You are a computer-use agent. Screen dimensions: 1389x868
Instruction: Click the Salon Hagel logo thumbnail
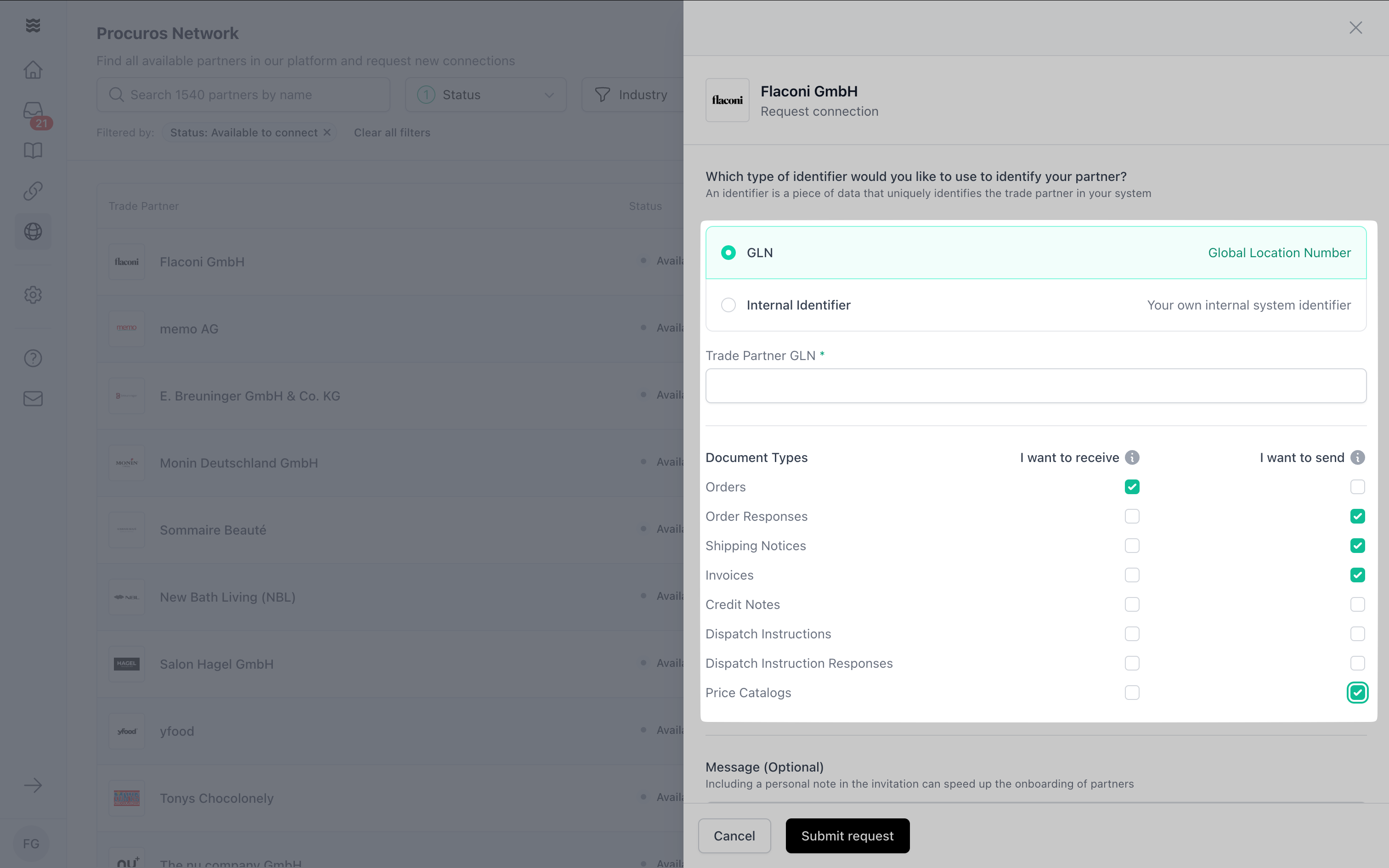pyautogui.click(x=126, y=664)
